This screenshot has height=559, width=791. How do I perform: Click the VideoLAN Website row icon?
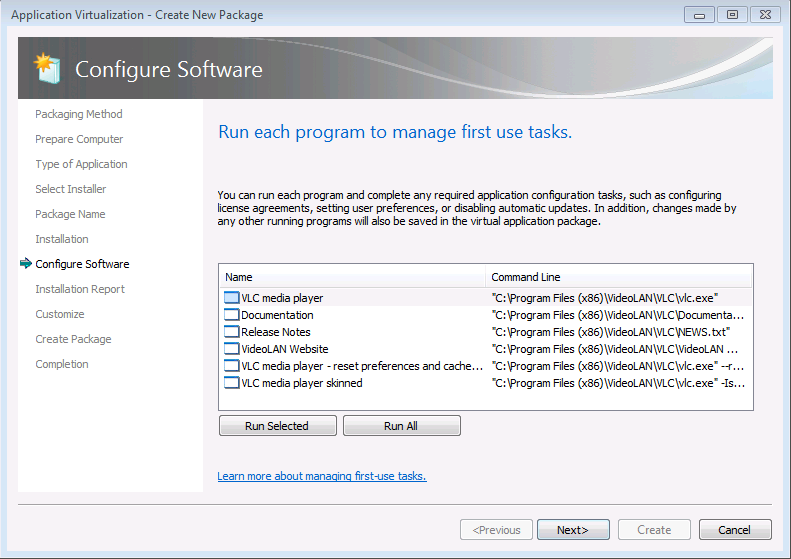[x=232, y=349]
